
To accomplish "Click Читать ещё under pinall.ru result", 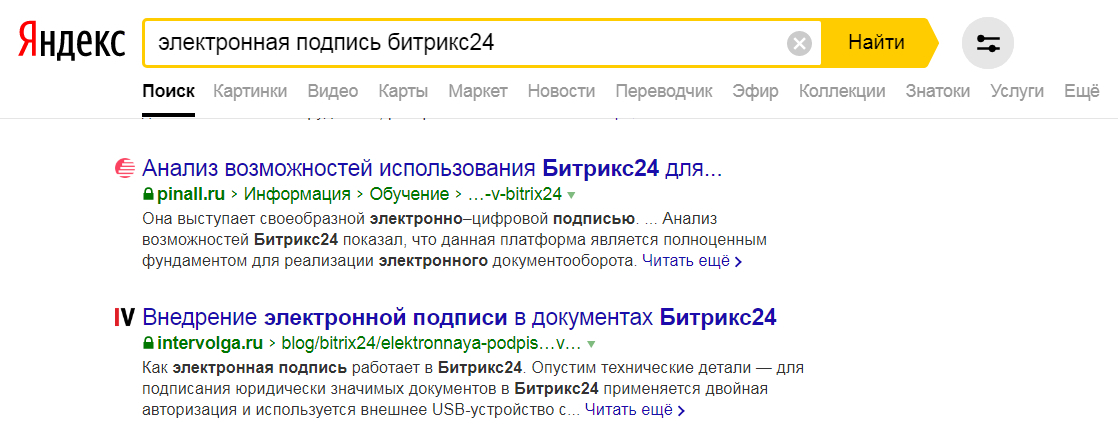I will [x=692, y=262].
